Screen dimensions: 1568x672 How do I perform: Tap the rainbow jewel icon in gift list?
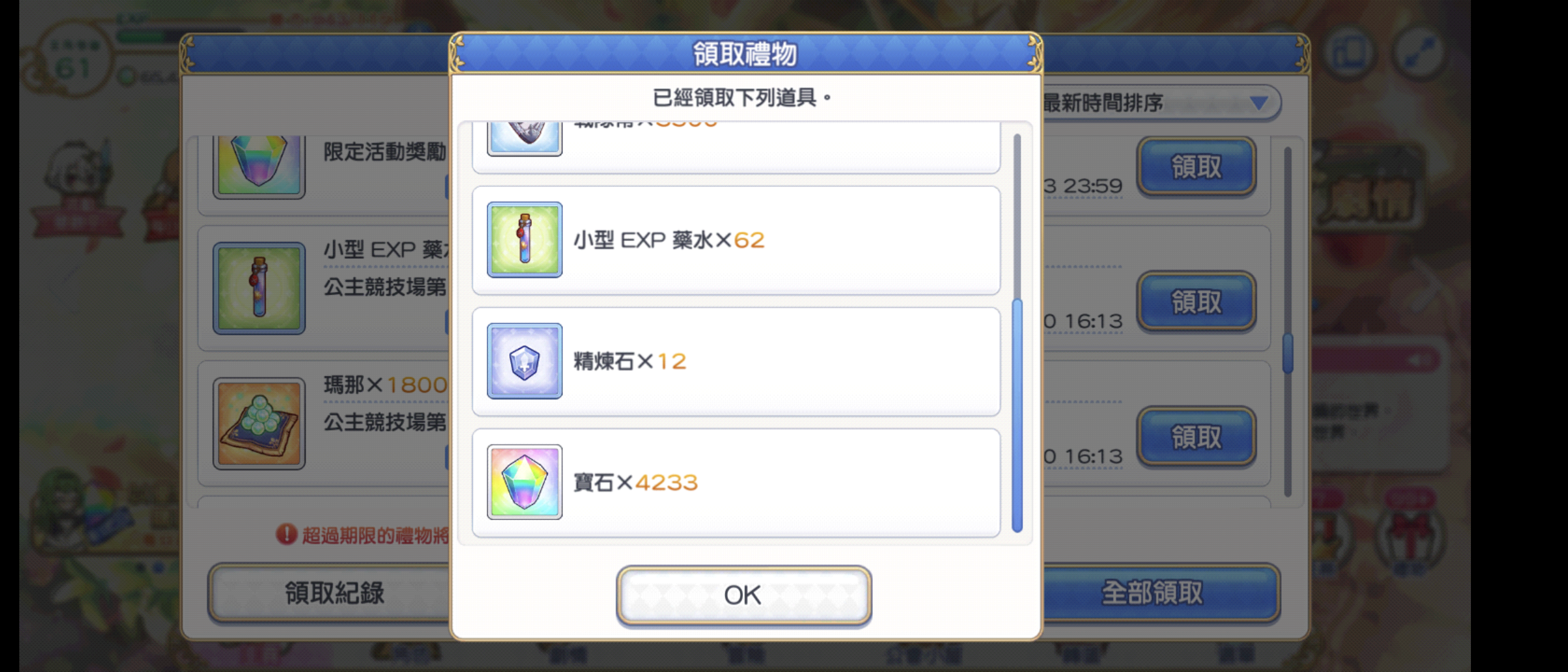pos(259,165)
